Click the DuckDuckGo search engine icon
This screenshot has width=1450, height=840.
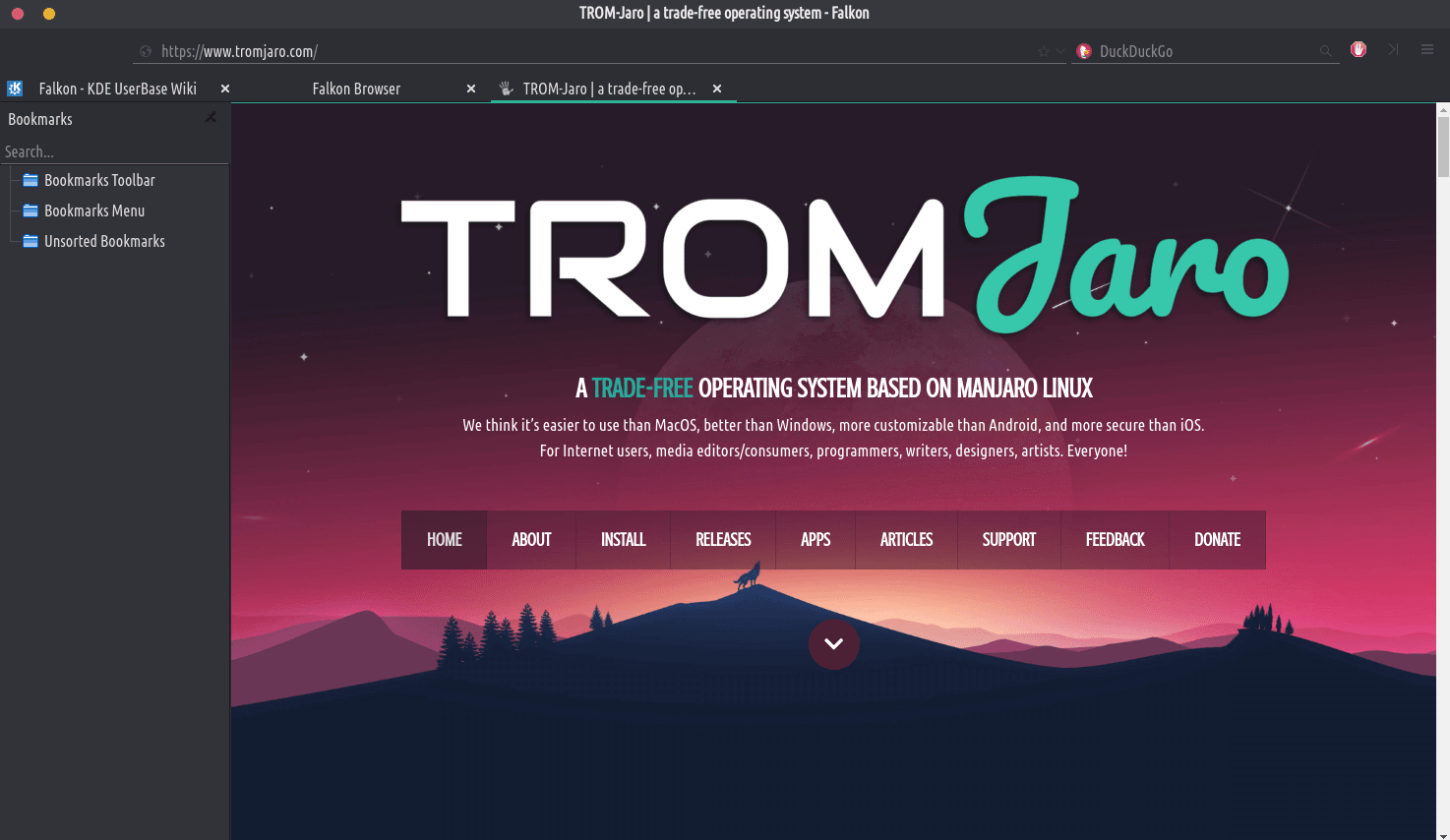pos(1084,51)
